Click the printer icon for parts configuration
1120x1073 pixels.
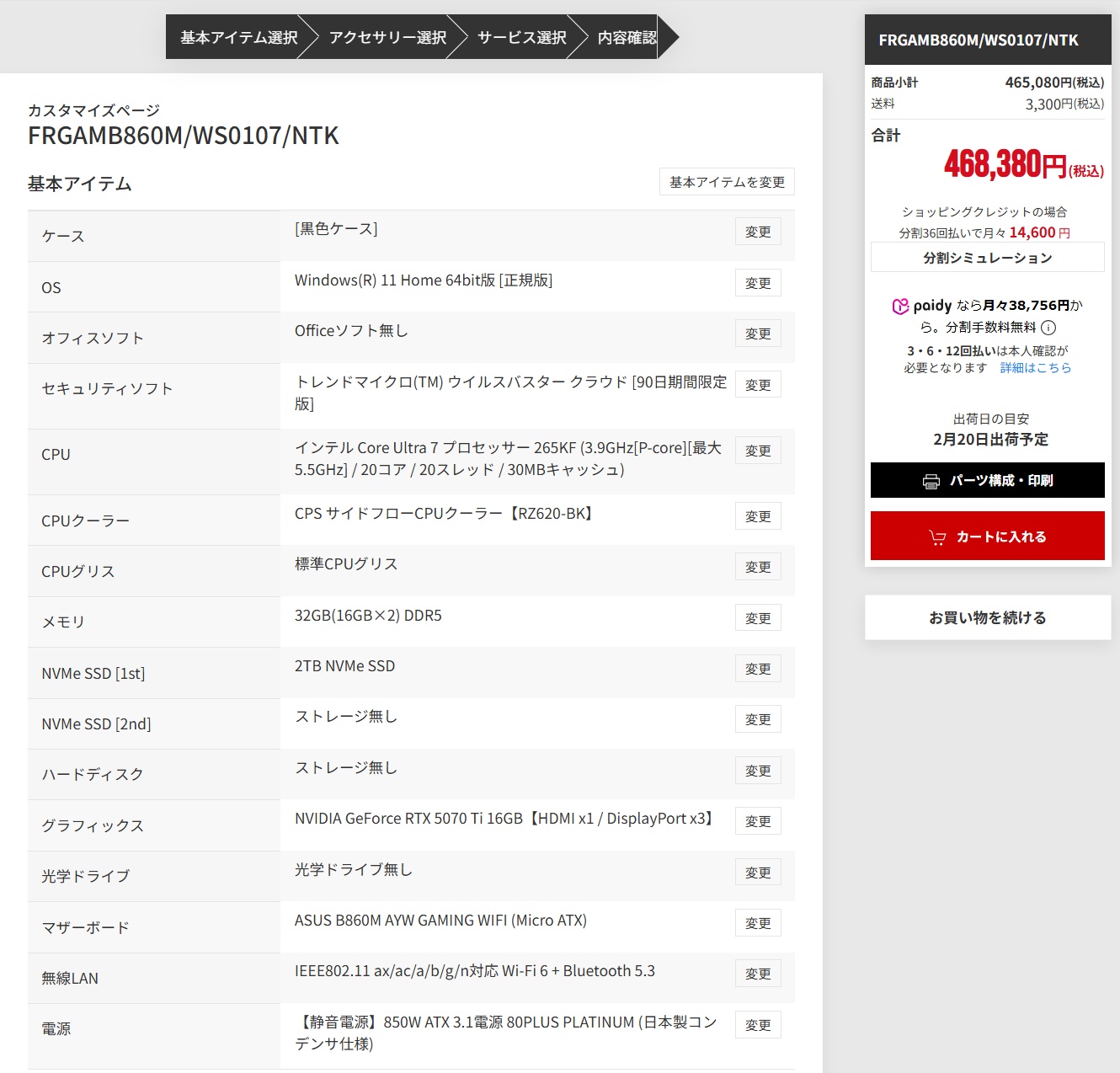[931, 481]
